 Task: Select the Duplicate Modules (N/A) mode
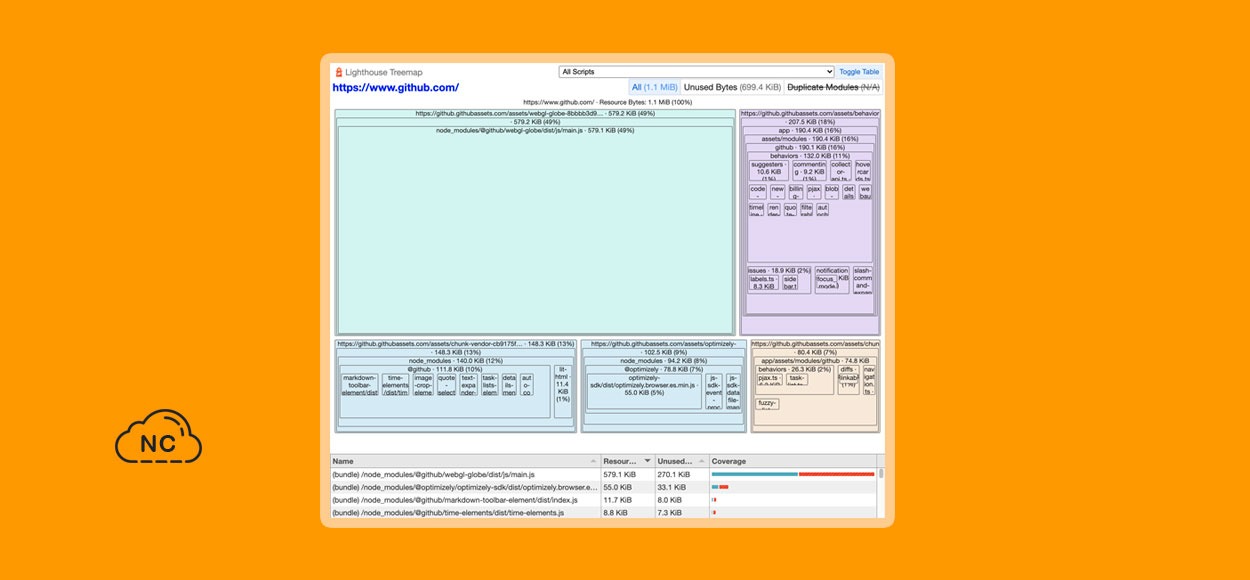click(833, 88)
